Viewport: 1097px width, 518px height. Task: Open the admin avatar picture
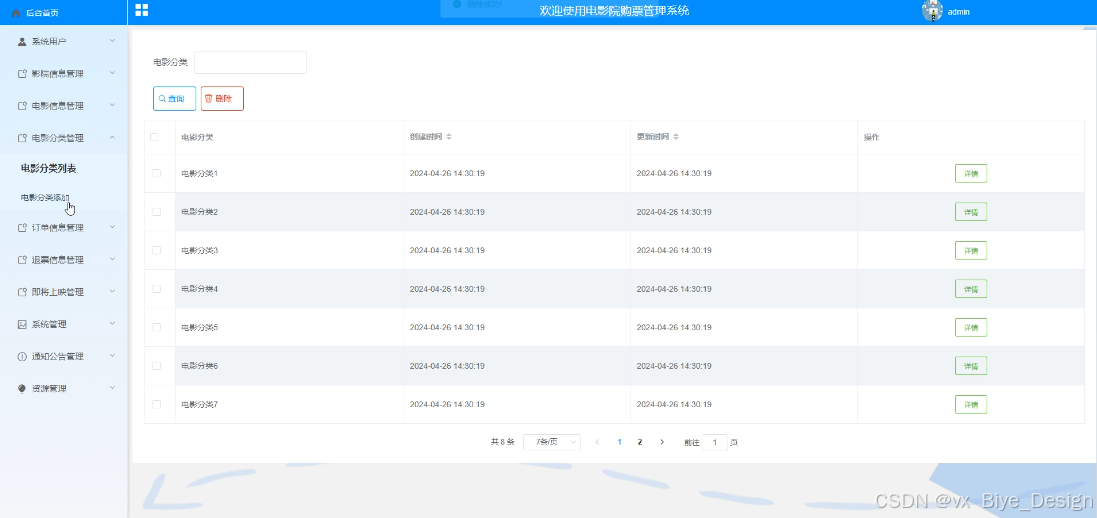click(932, 10)
